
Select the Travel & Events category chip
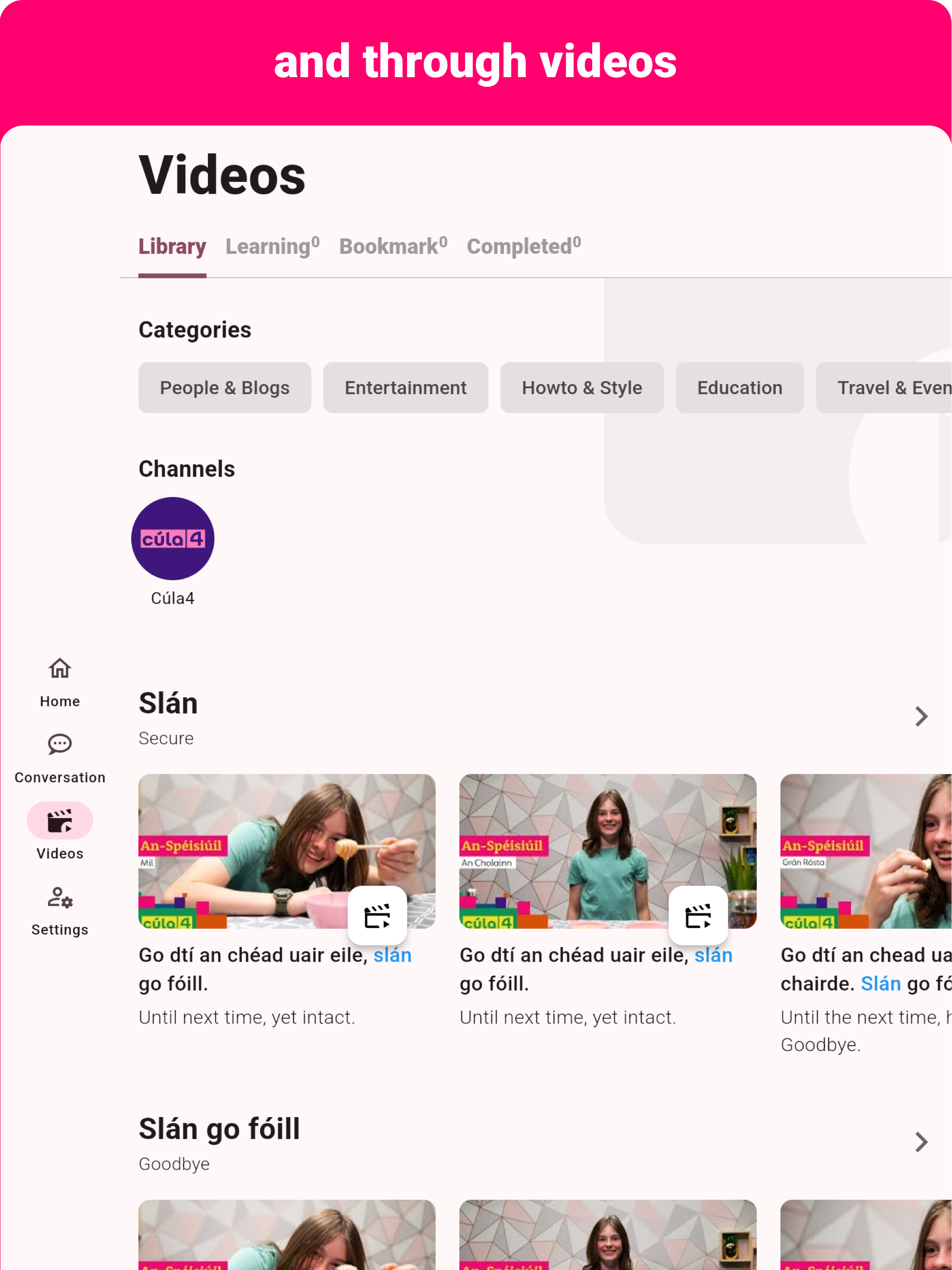(x=884, y=388)
